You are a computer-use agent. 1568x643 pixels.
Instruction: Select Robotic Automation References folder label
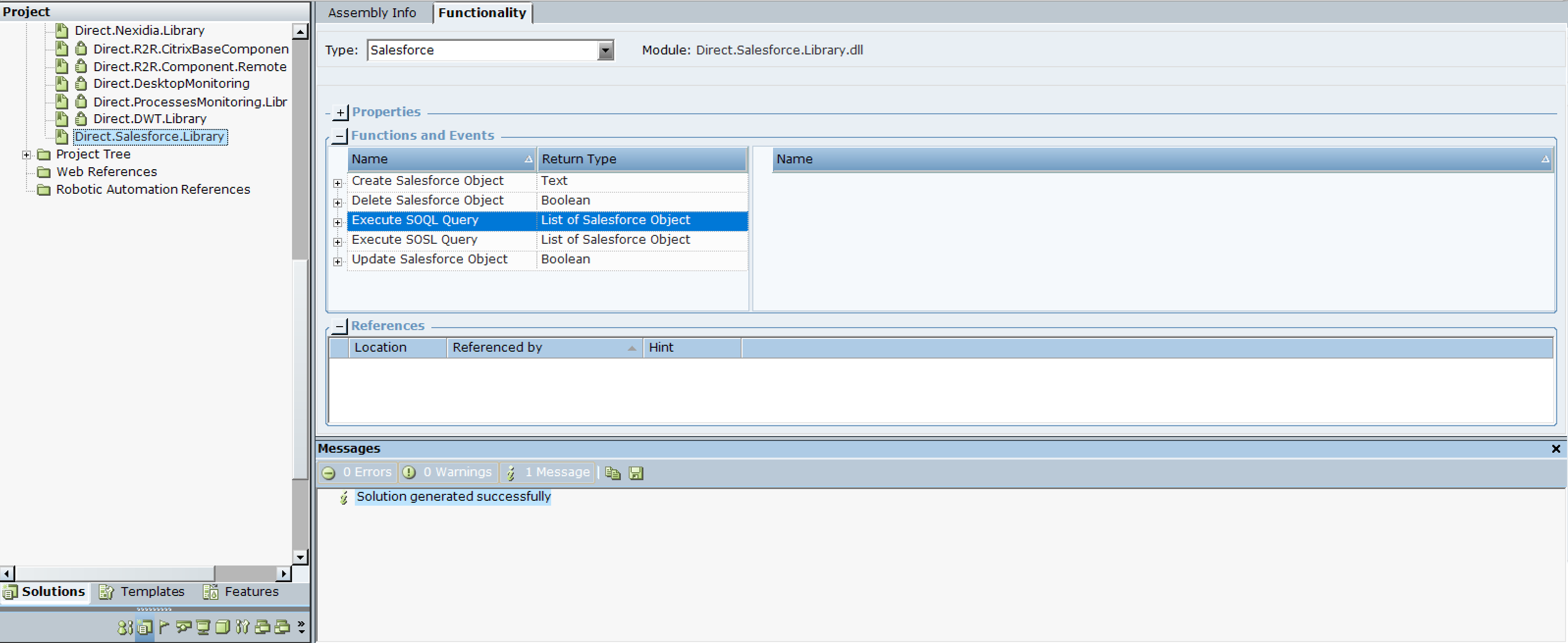click(153, 190)
